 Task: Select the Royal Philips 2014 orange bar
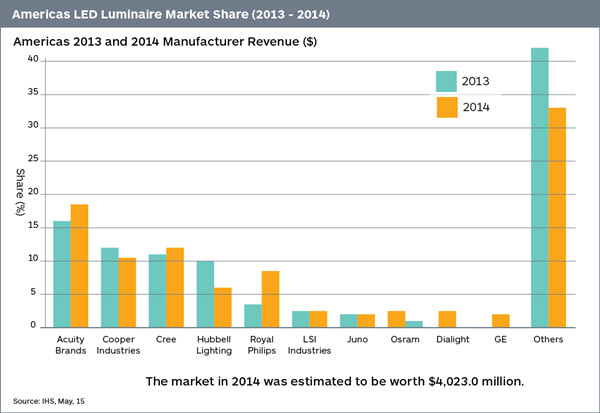270,298
